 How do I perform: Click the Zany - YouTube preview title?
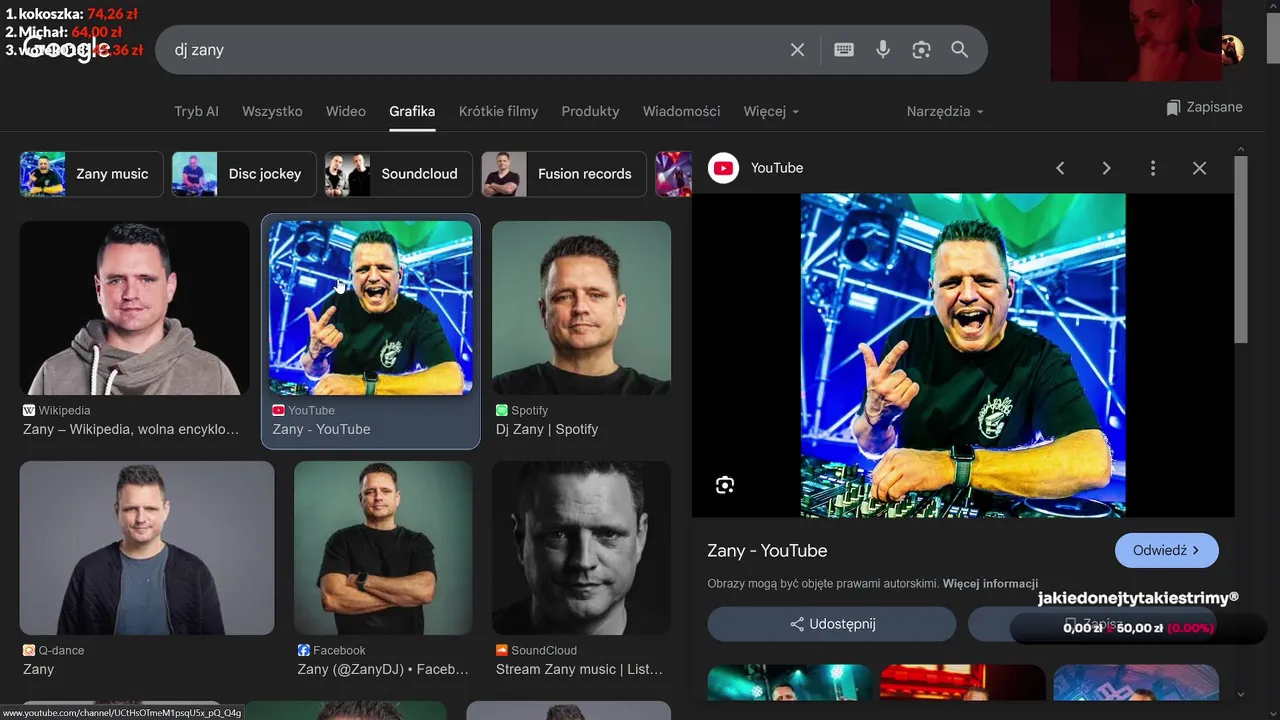tap(767, 551)
